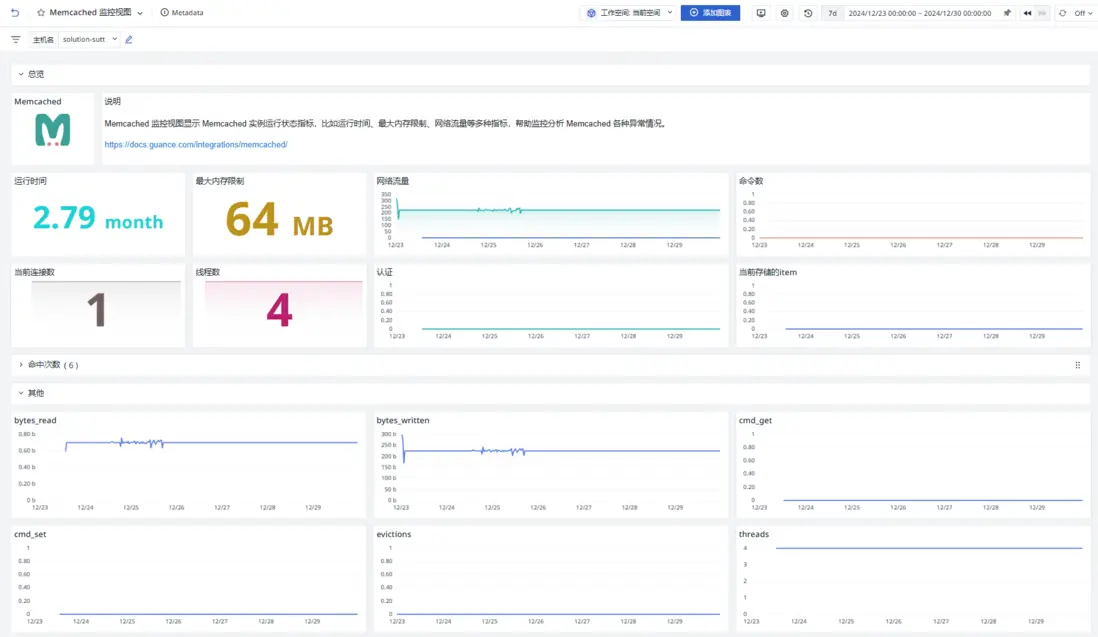
Task: Click the refresh icon
Action: tap(1062, 13)
